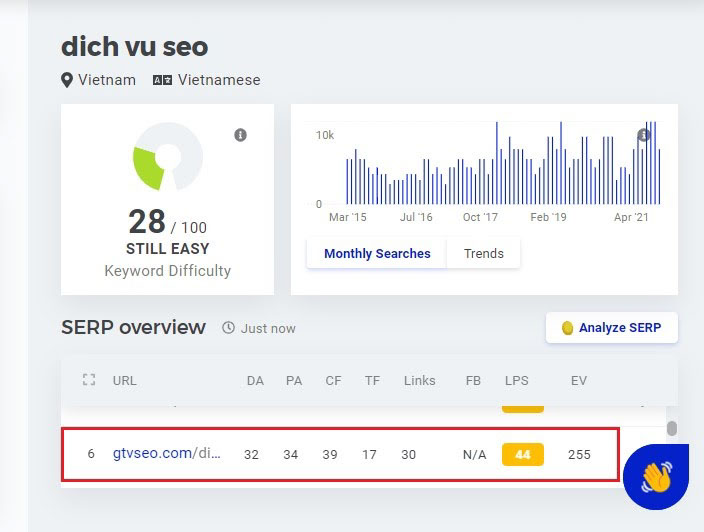Click the expand fullscreen icon in SERP table
Screen dimensions: 704x532
point(89,380)
